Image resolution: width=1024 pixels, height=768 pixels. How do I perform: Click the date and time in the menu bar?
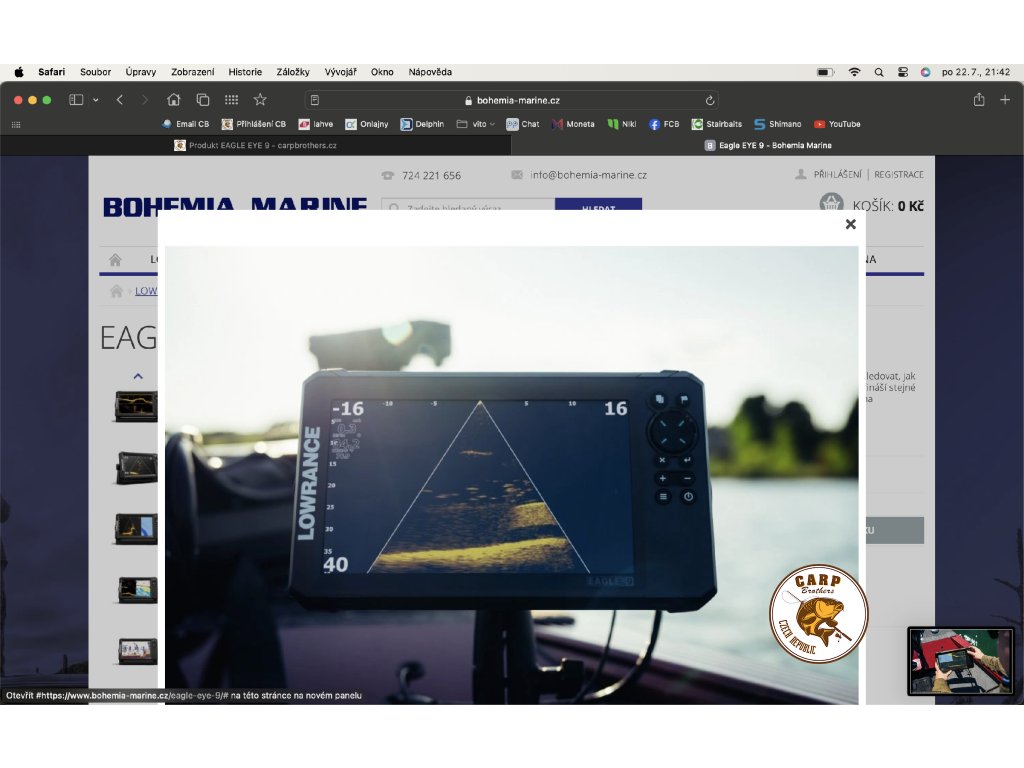976,72
